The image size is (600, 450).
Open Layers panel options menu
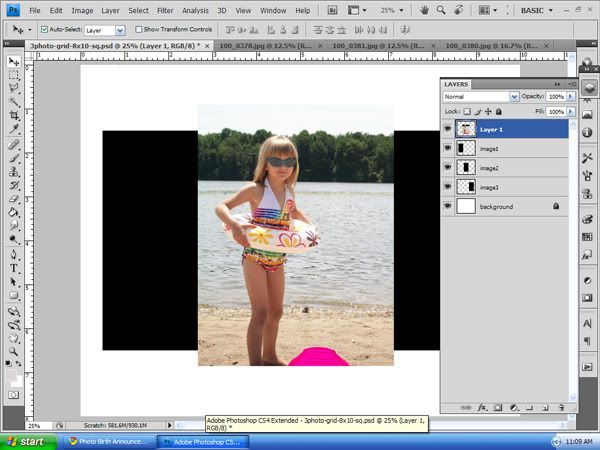[x=572, y=84]
